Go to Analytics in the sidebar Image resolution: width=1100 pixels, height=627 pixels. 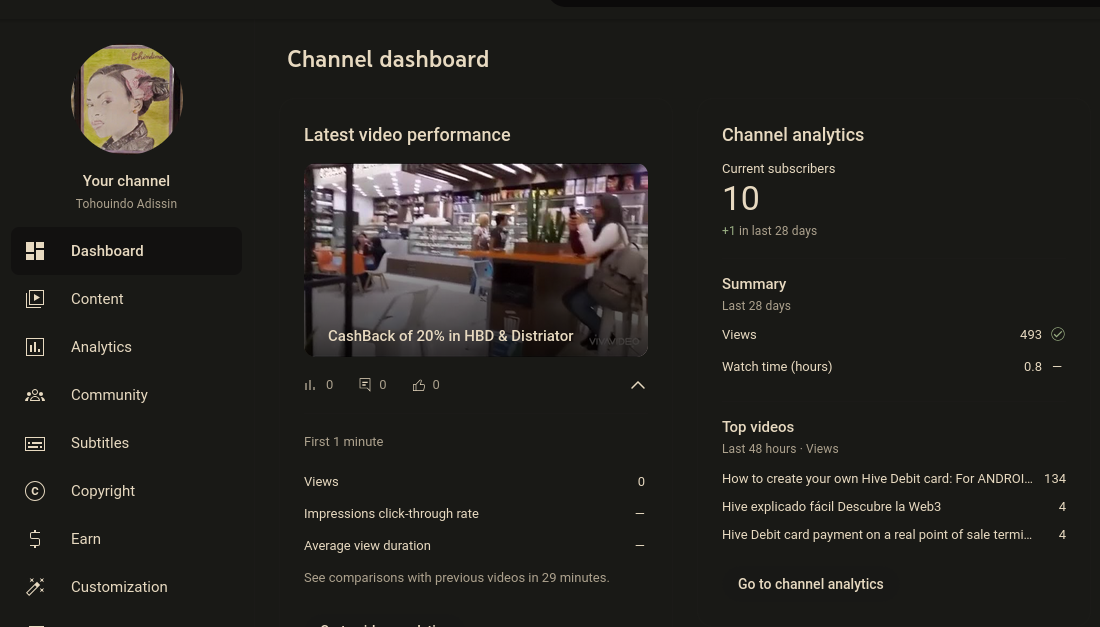[x=126, y=347]
